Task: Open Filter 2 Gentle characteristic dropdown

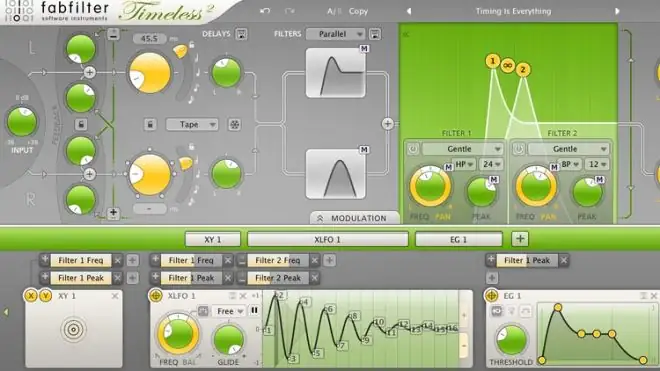Action: (x=569, y=149)
